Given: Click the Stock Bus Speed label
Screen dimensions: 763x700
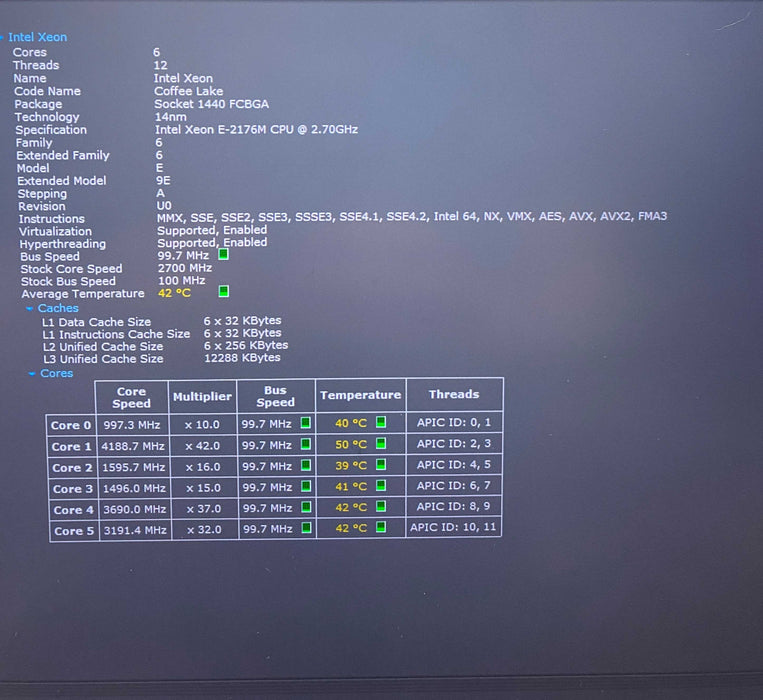Looking at the screenshot, I should (x=68, y=281).
